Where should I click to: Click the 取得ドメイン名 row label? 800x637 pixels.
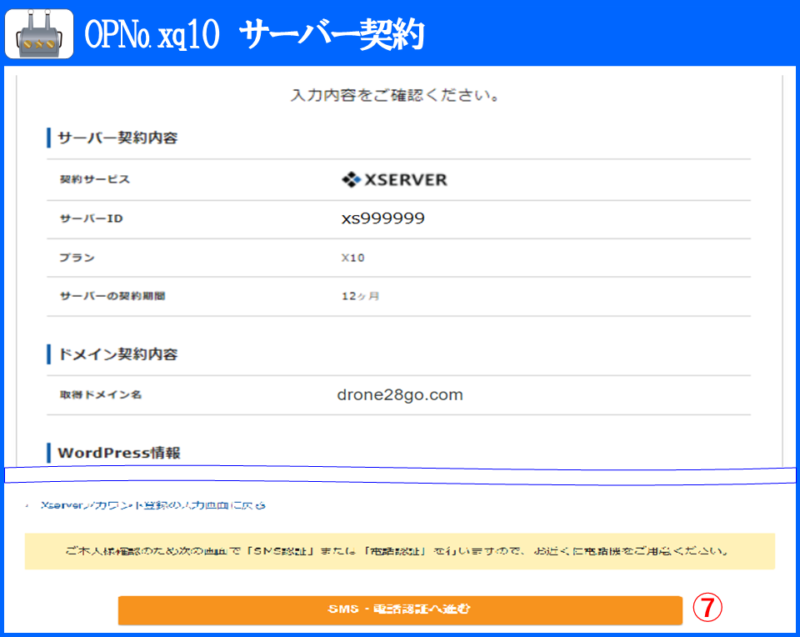[101, 395]
